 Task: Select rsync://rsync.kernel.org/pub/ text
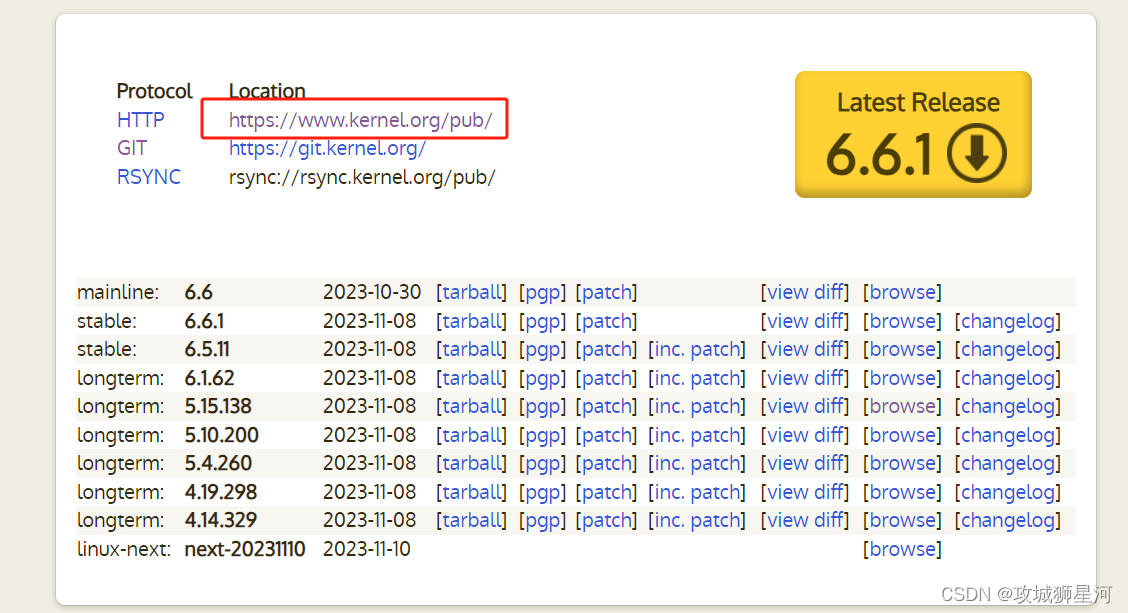[362, 177]
